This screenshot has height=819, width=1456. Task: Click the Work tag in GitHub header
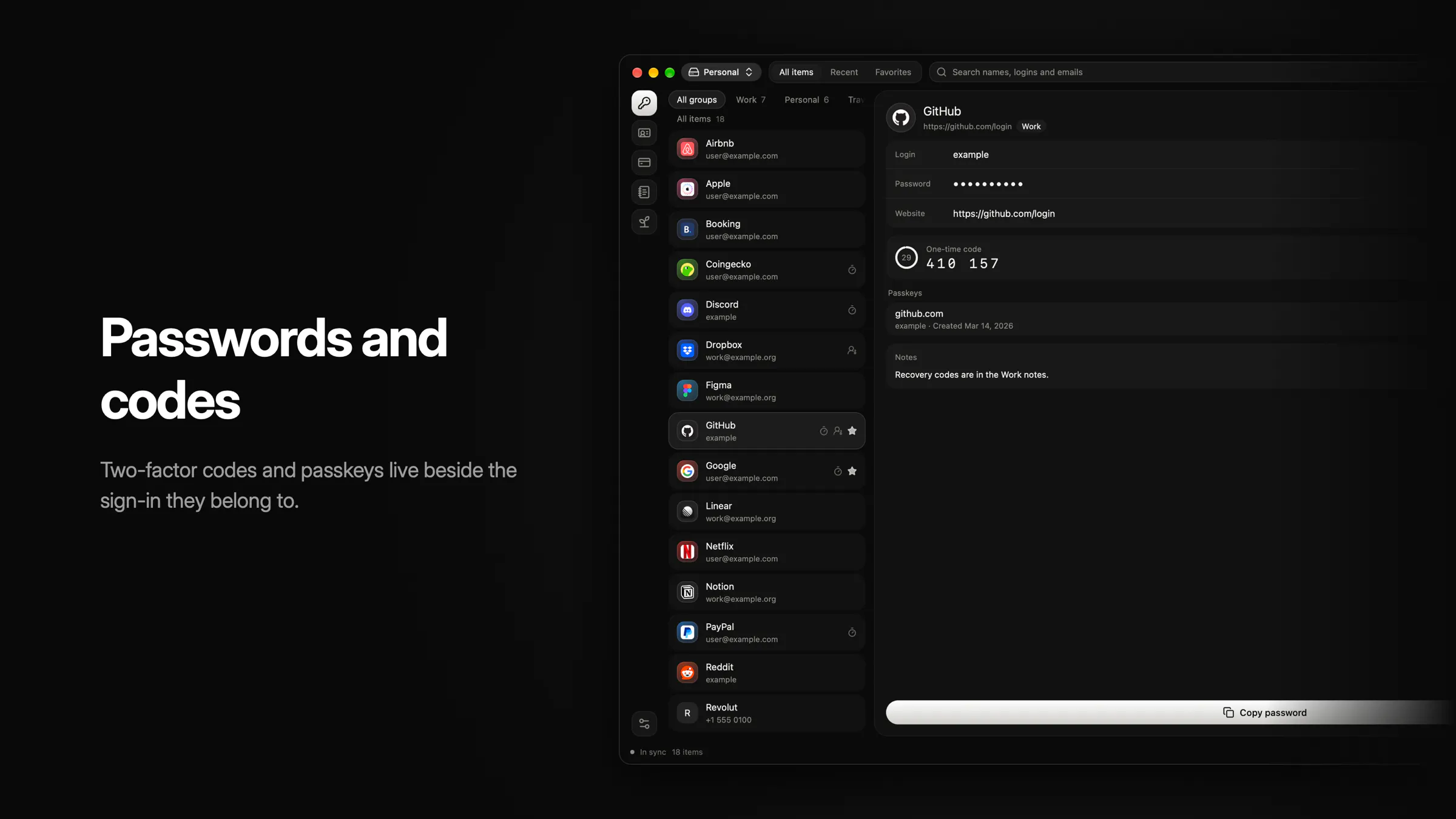point(1031,127)
